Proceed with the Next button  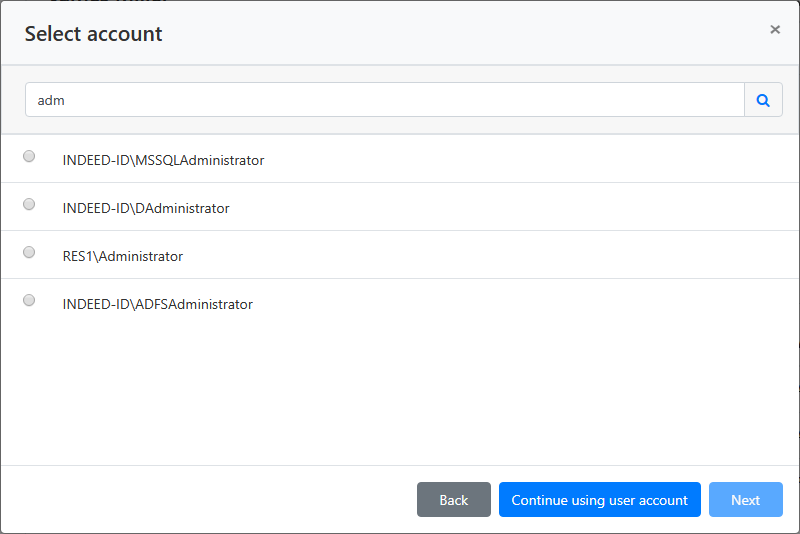[x=745, y=500]
